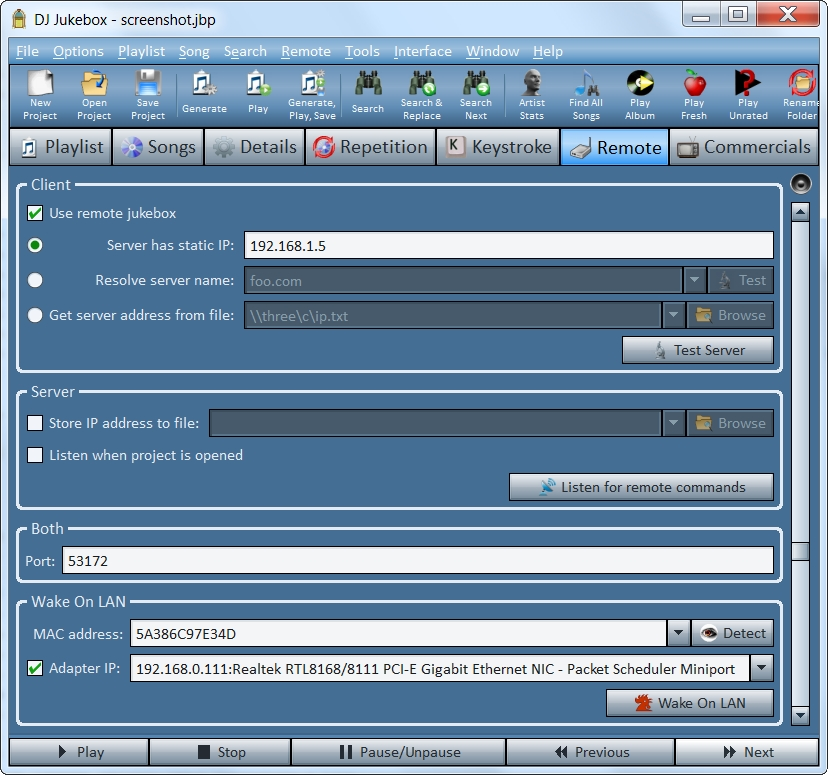This screenshot has height=775, width=828.
Task: Click Play Unrated icon
Action: click(748, 95)
